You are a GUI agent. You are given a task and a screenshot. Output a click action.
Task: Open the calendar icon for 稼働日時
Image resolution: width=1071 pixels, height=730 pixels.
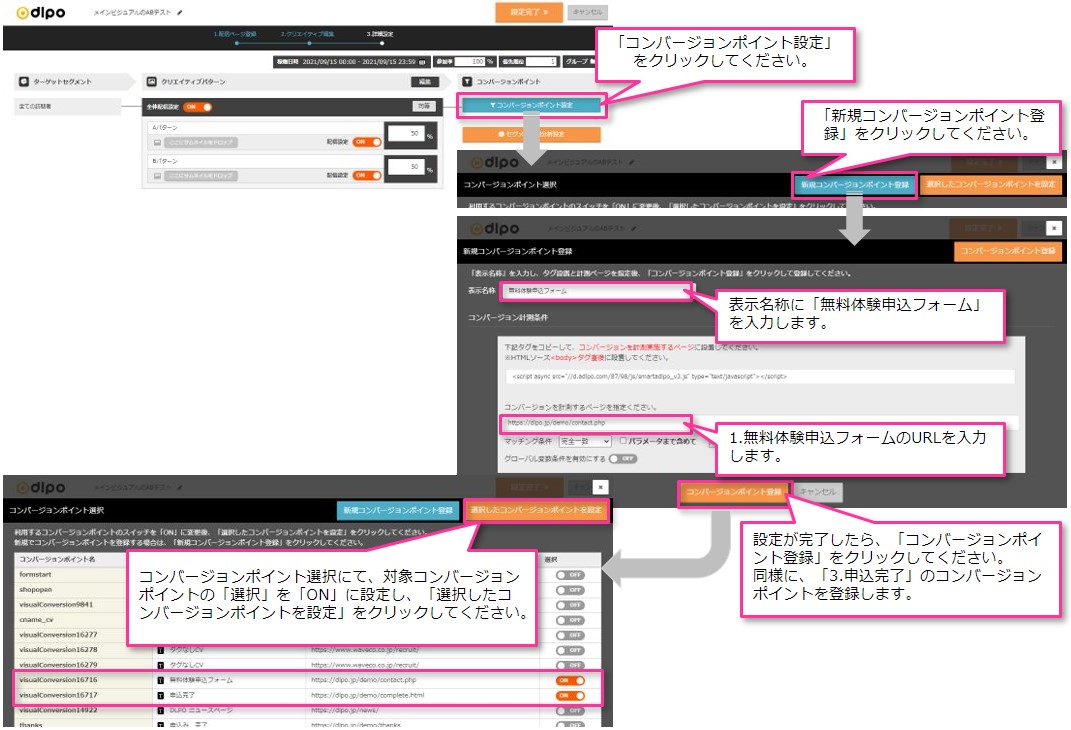(x=422, y=62)
